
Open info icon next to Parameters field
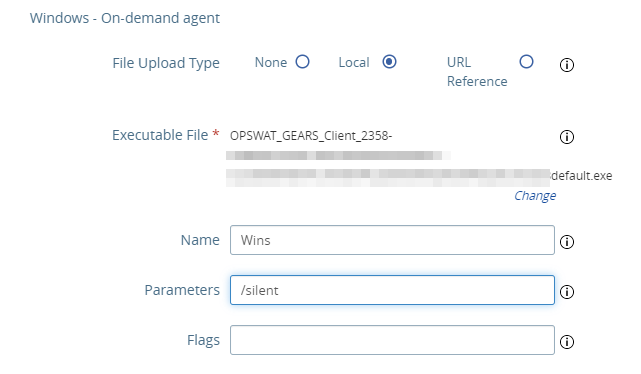coord(567,291)
